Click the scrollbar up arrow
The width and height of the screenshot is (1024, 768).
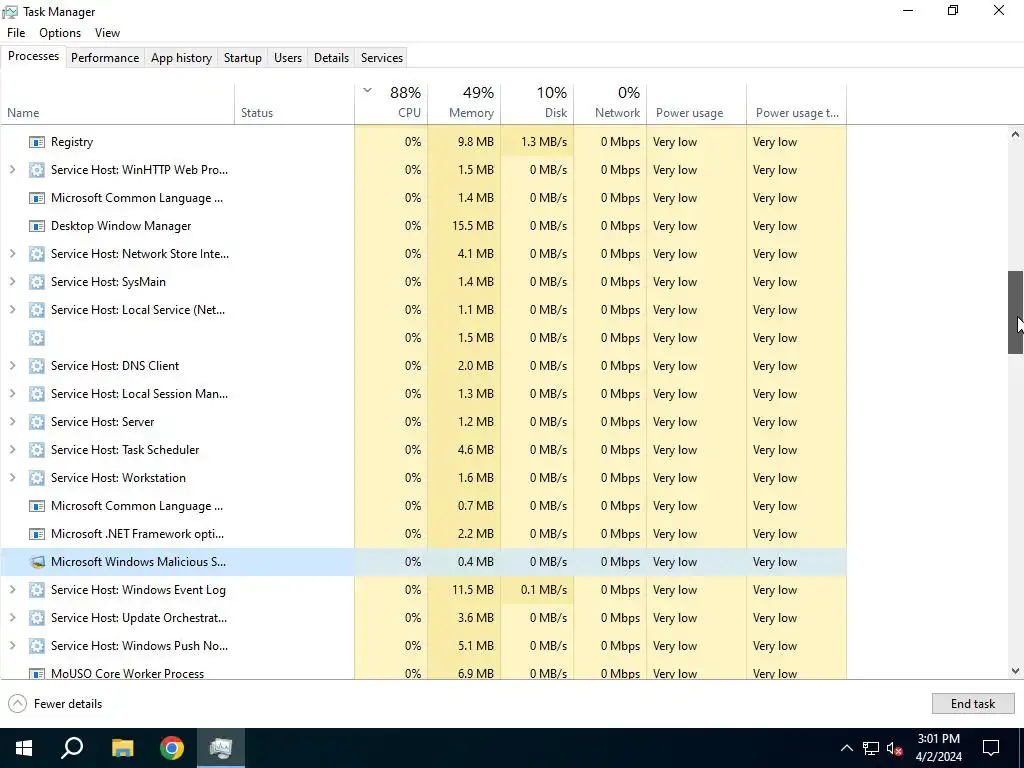tap(1016, 135)
